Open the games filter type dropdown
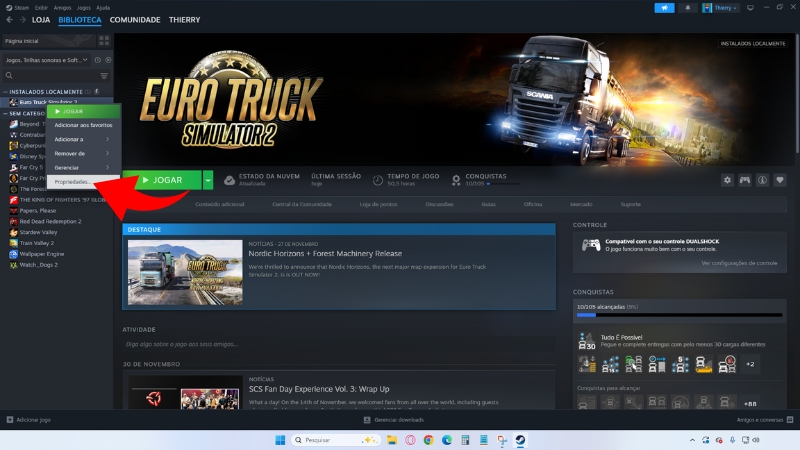 point(46,60)
